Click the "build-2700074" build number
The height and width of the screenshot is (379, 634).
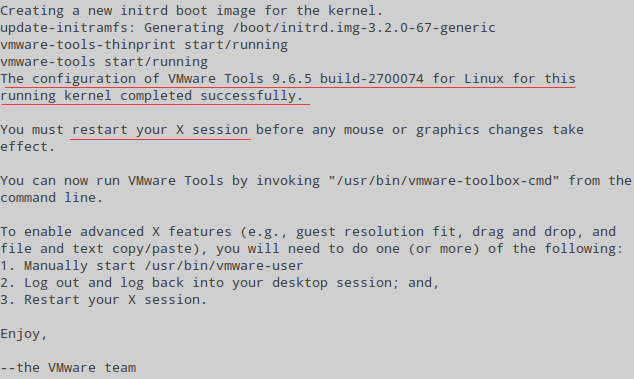coord(372,78)
